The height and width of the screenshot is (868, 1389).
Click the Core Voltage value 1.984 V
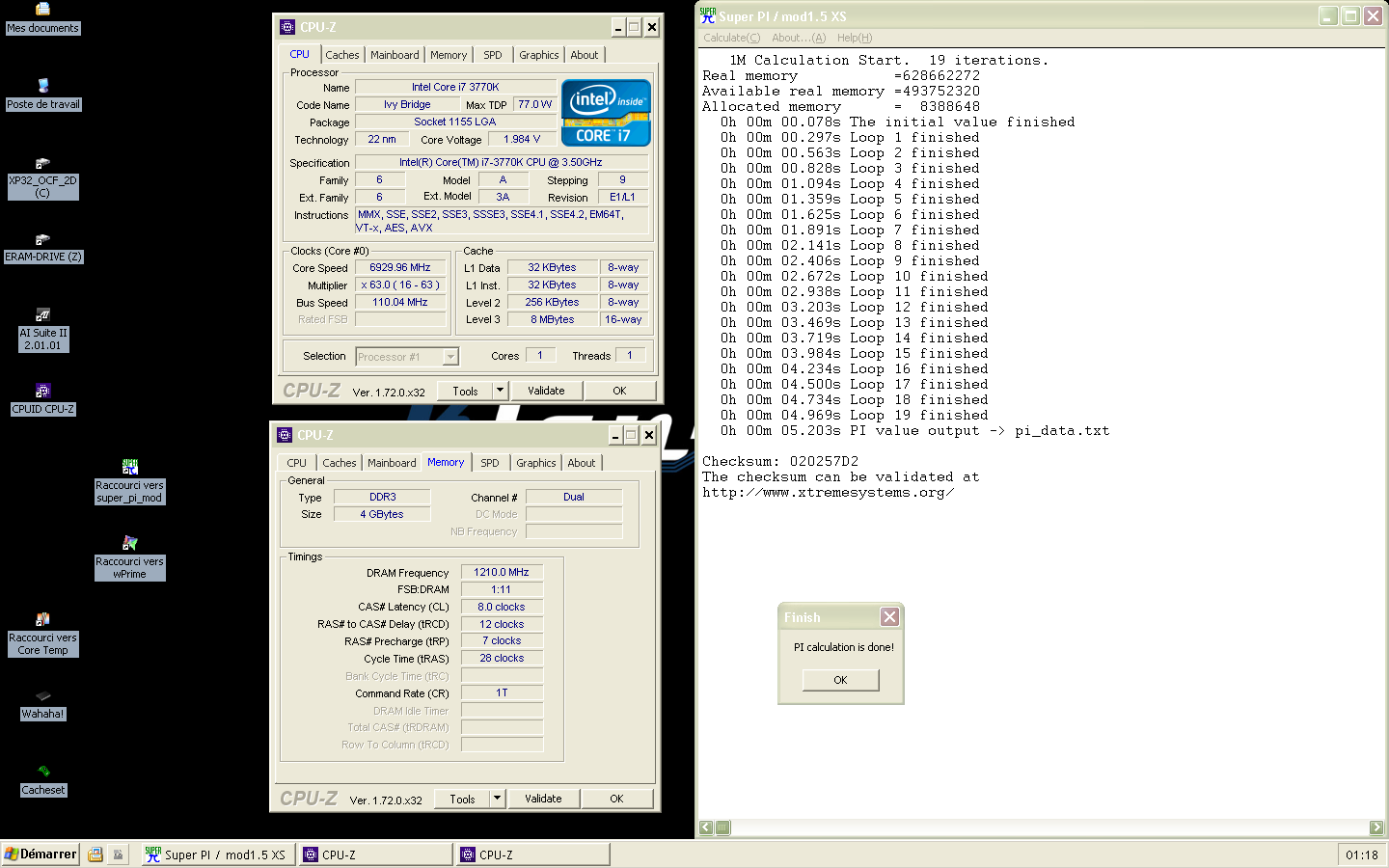click(522, 139)
